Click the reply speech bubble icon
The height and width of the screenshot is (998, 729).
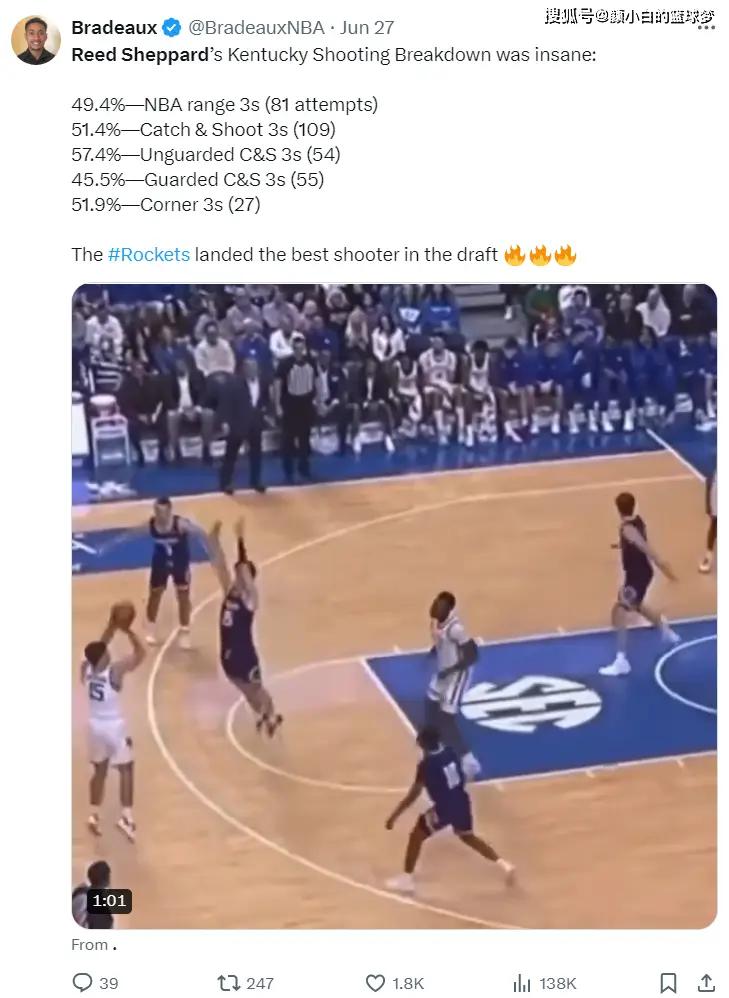click(x=82, y=983)
